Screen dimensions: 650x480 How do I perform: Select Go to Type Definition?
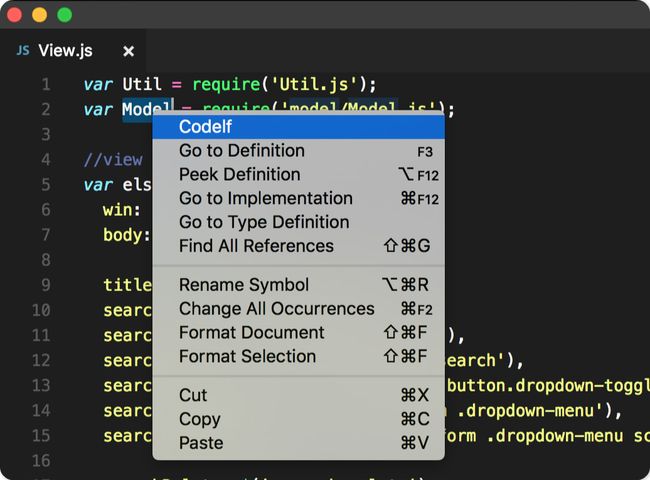tap(298, 222)
